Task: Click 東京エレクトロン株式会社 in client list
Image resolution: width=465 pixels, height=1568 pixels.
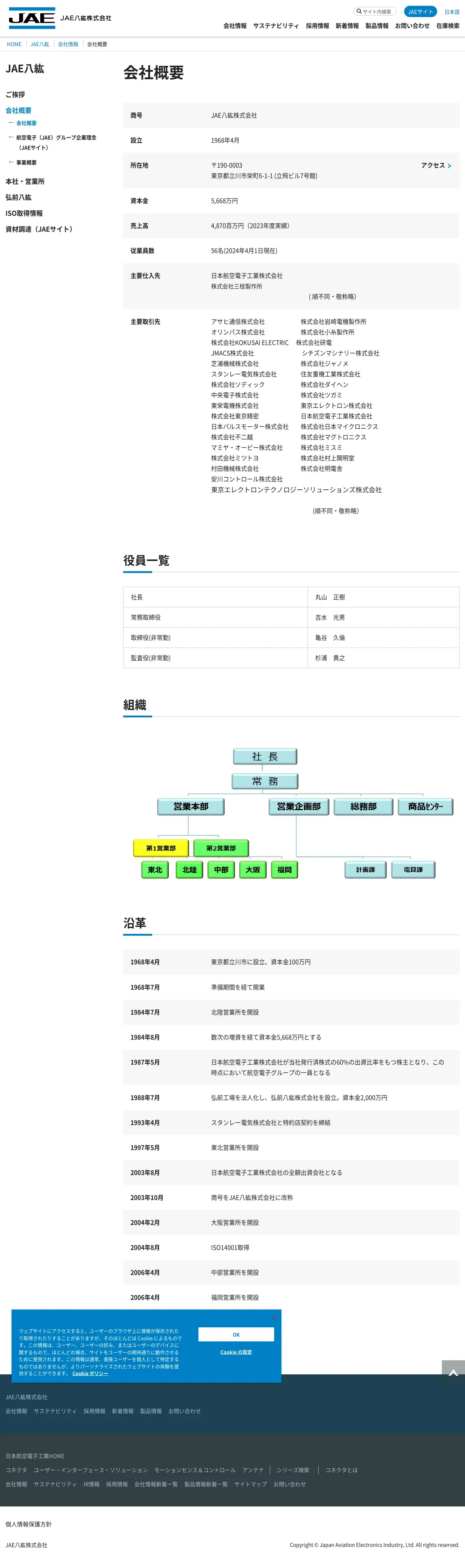Action: pos(336,405)
